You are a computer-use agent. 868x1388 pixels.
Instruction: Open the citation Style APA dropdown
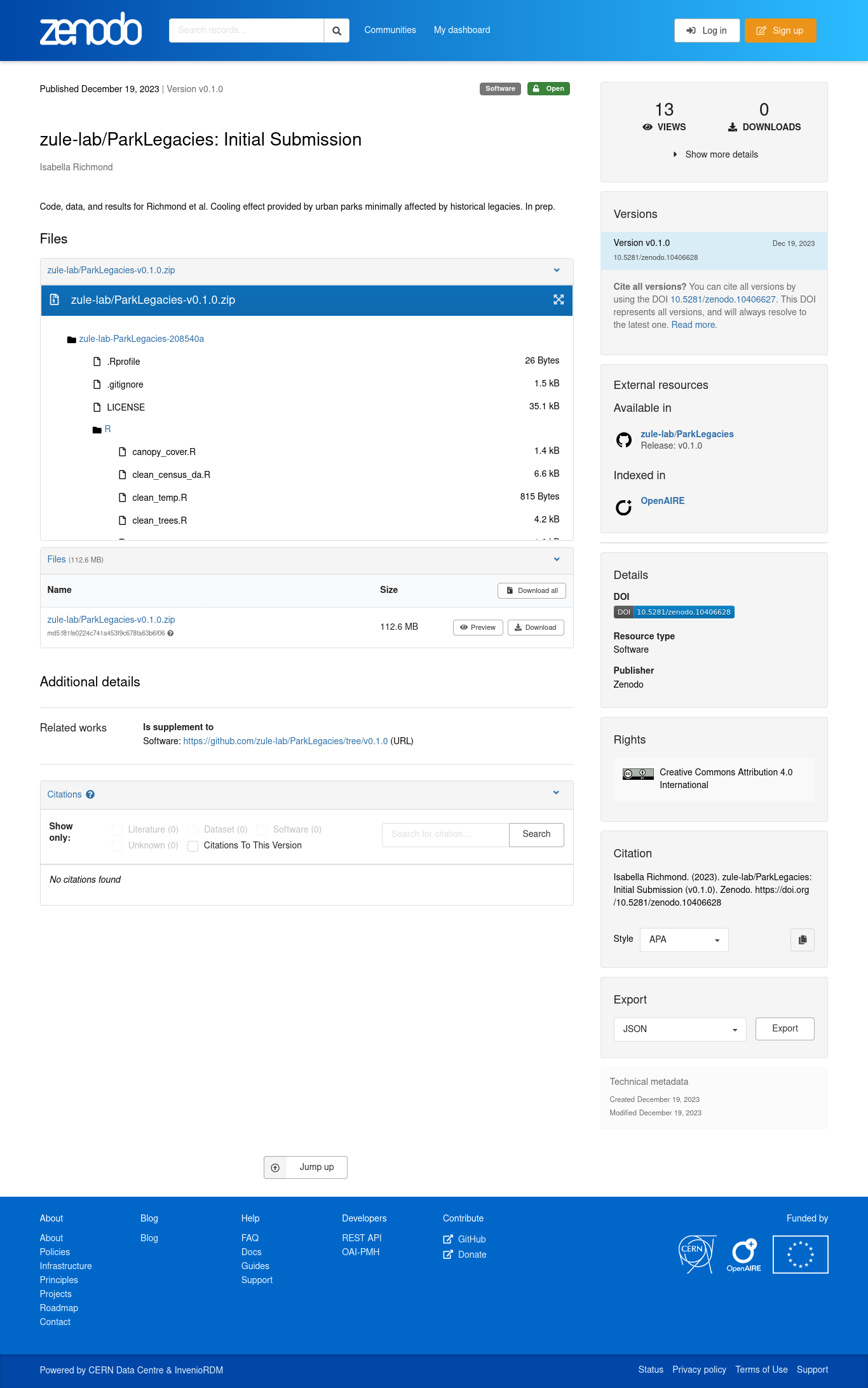[684, 940]
